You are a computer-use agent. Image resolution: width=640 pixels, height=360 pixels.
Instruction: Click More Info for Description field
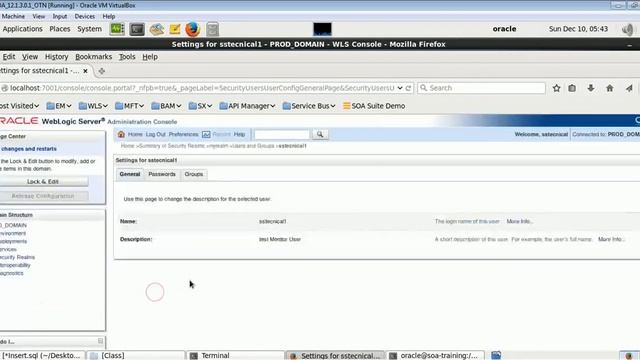point(611,239)
